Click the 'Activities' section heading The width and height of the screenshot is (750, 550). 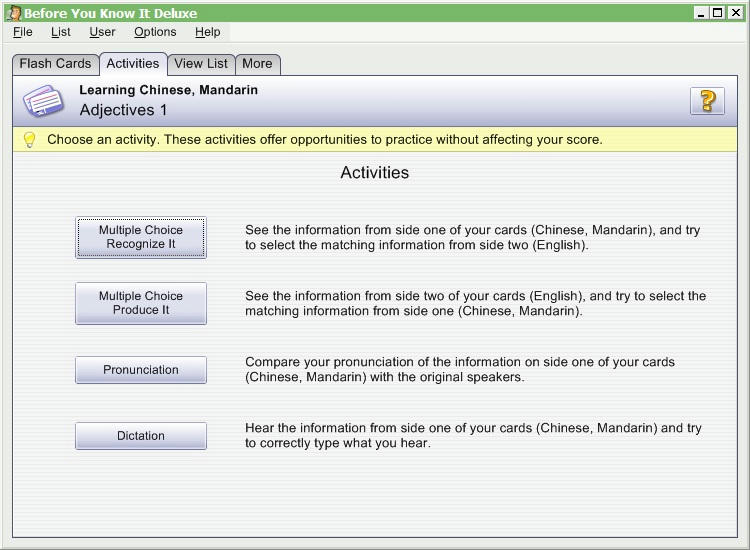(375, 173)
